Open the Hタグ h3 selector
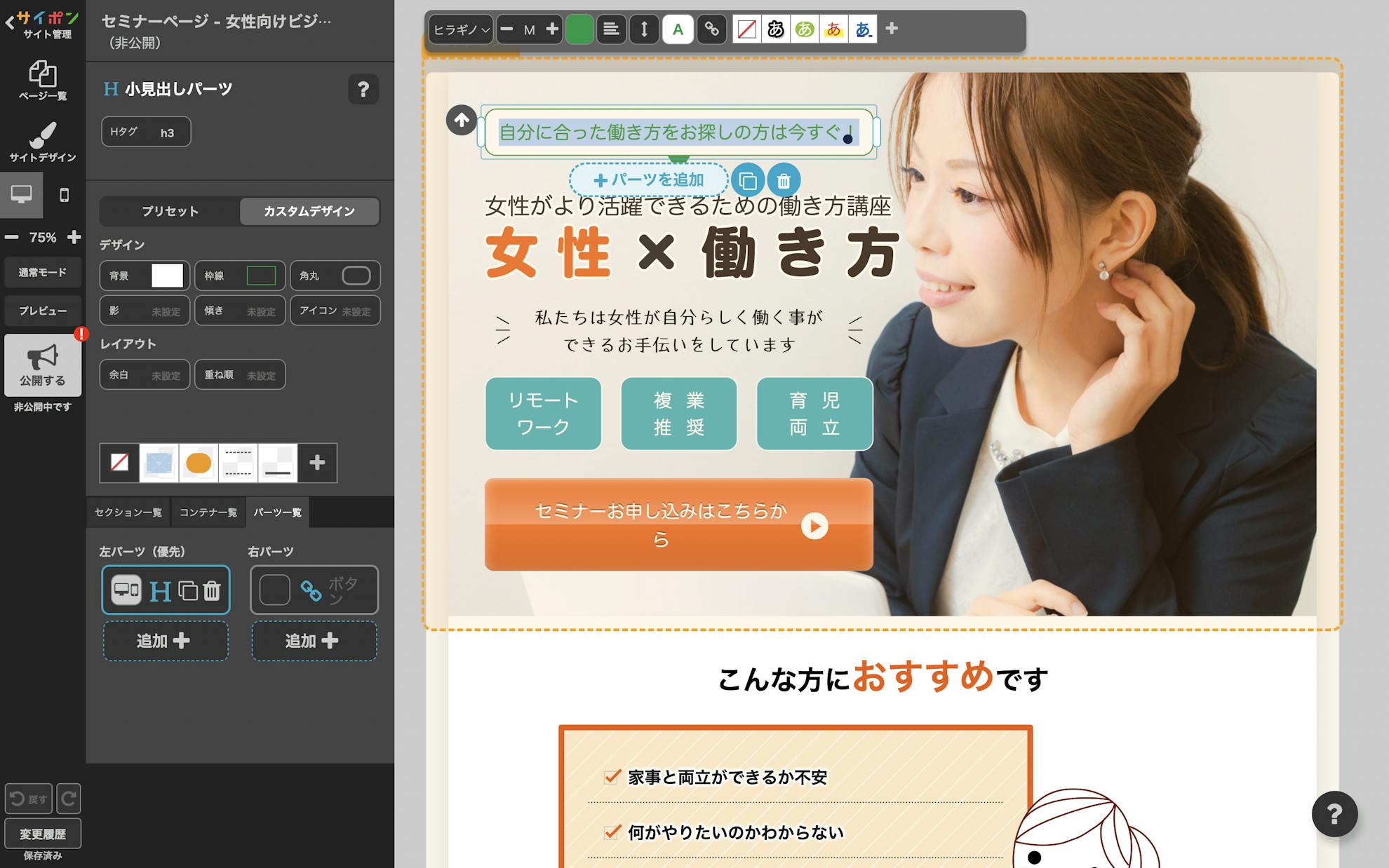 [146, 132]
